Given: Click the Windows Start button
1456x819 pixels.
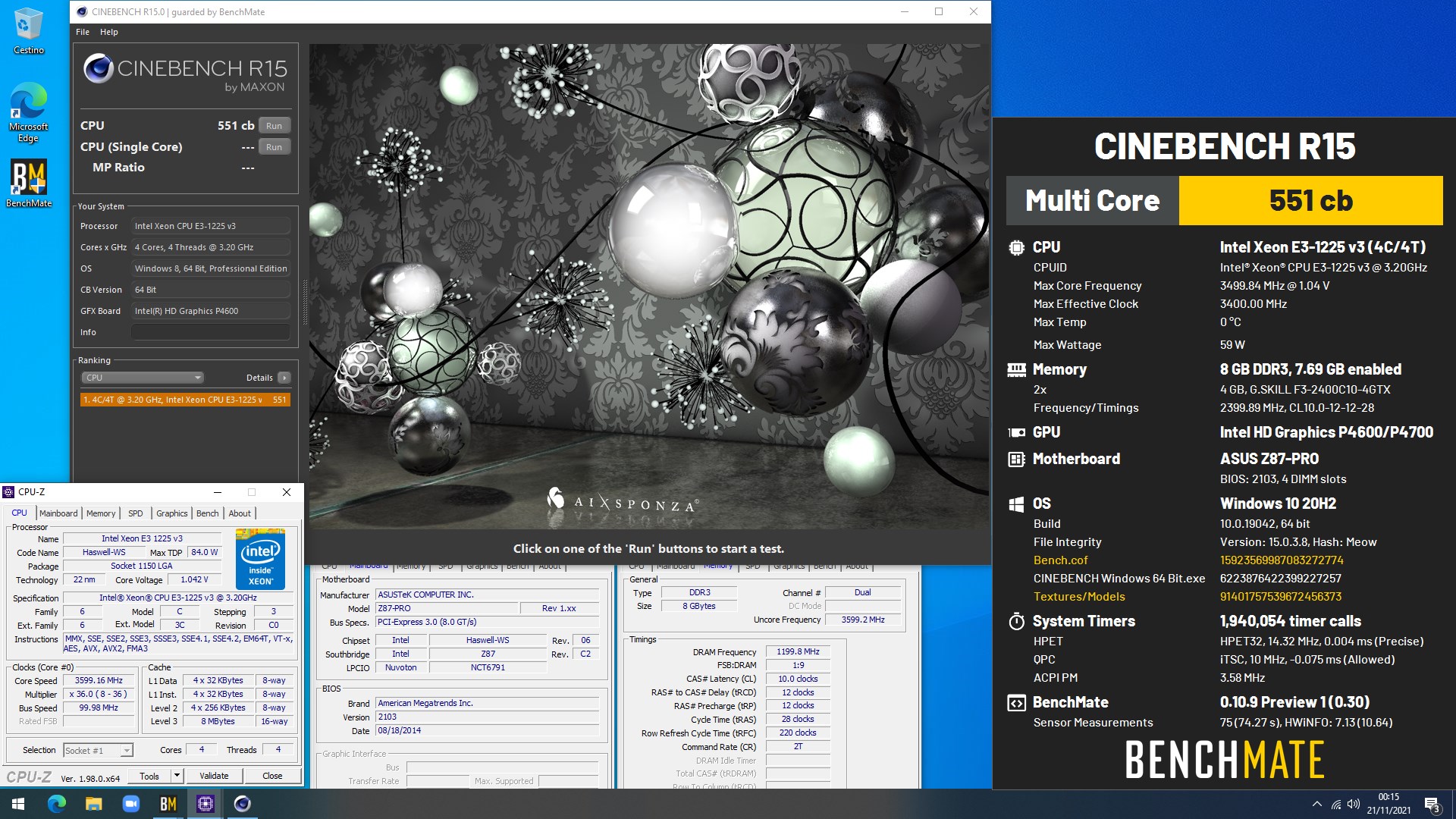Looking at the screenshot, I should [18, 804].
